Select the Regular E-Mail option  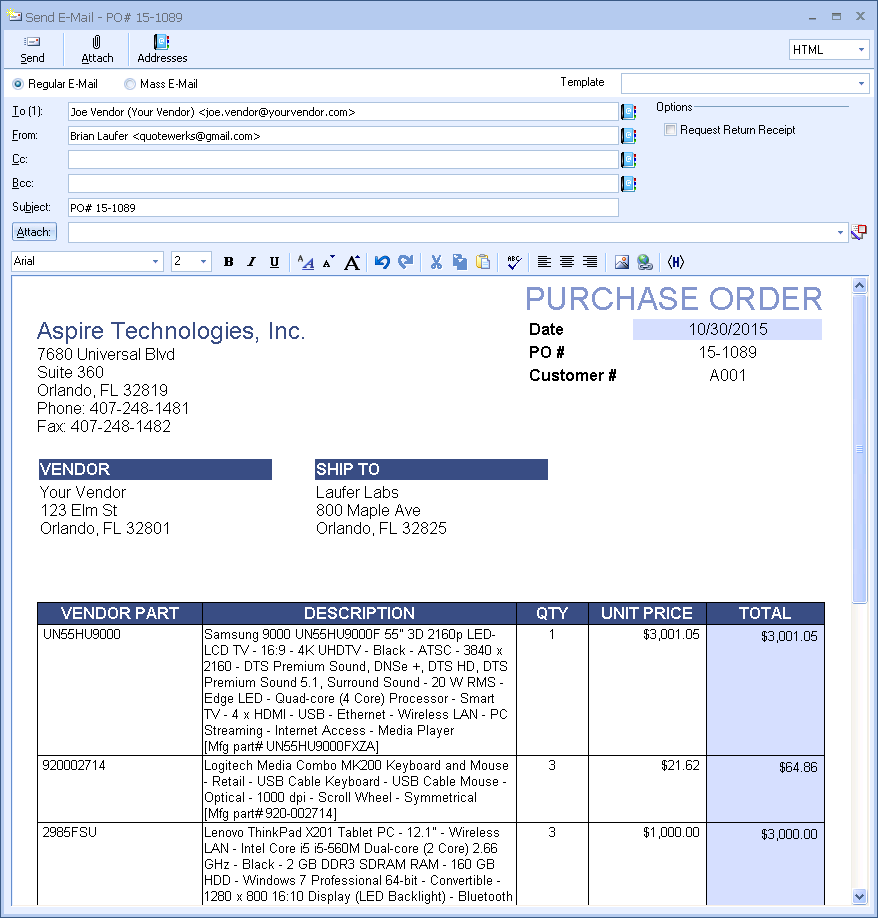click(x=18, y=85)
